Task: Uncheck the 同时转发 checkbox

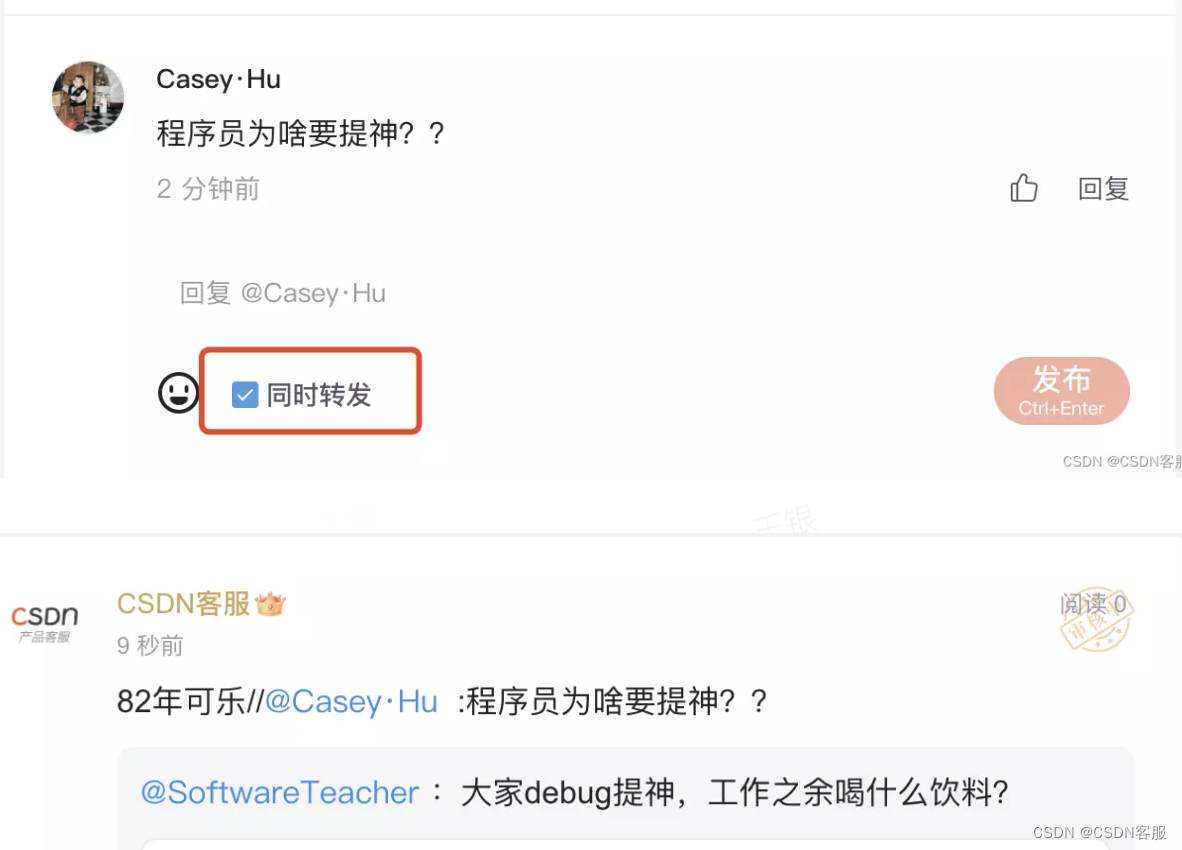Action: coord(245,394)
